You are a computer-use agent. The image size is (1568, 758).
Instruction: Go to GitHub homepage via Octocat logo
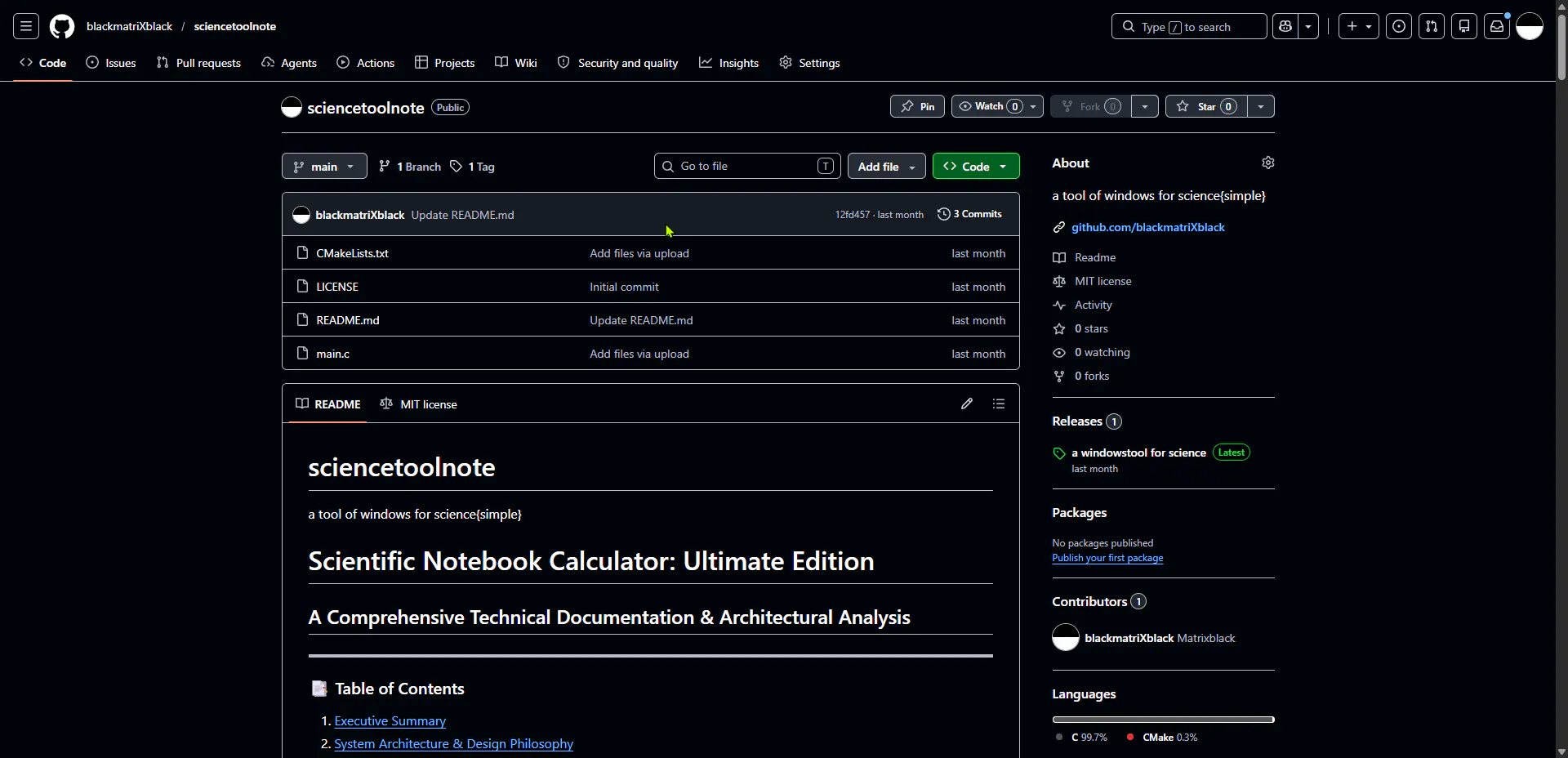62,26
